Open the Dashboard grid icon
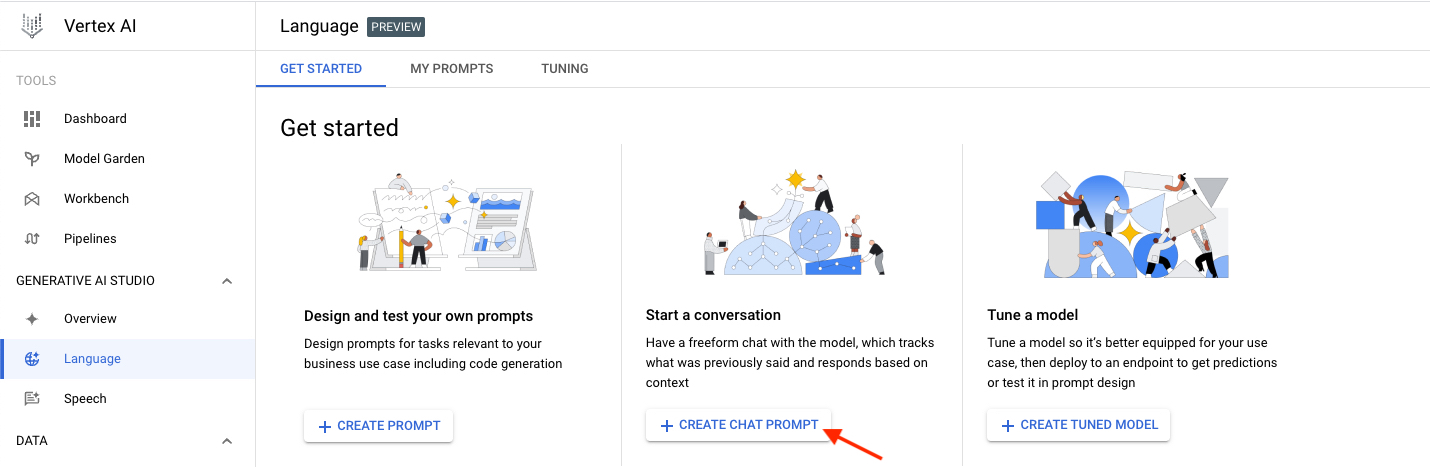 click(x=32, y=118)
